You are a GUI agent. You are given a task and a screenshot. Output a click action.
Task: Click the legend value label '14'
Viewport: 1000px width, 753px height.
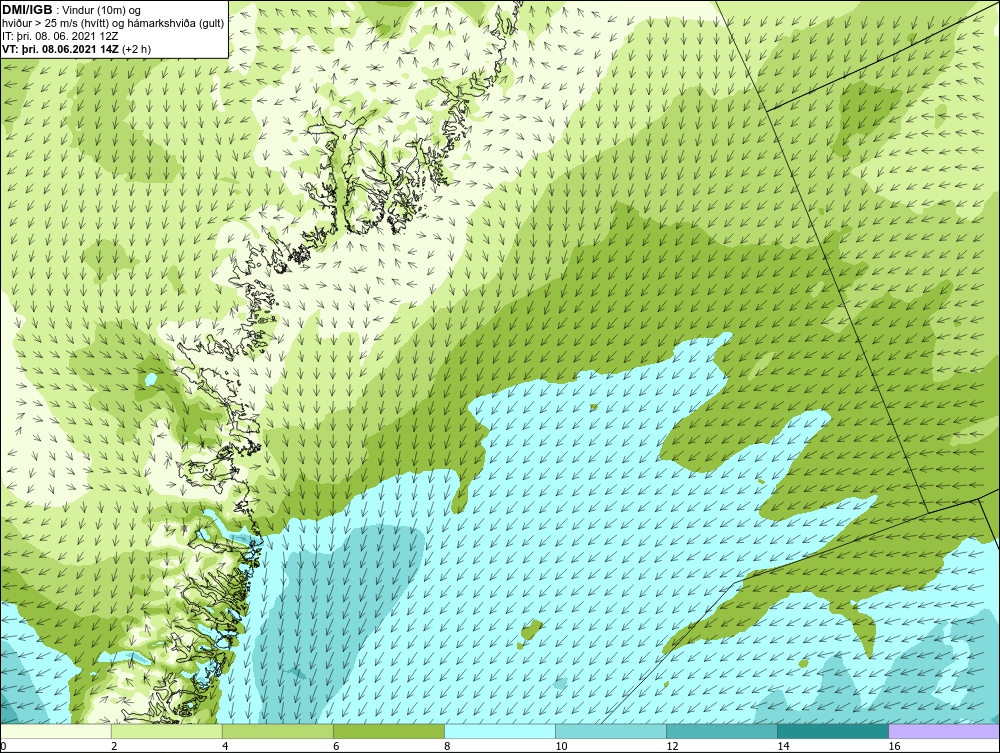tap(783, 746)
